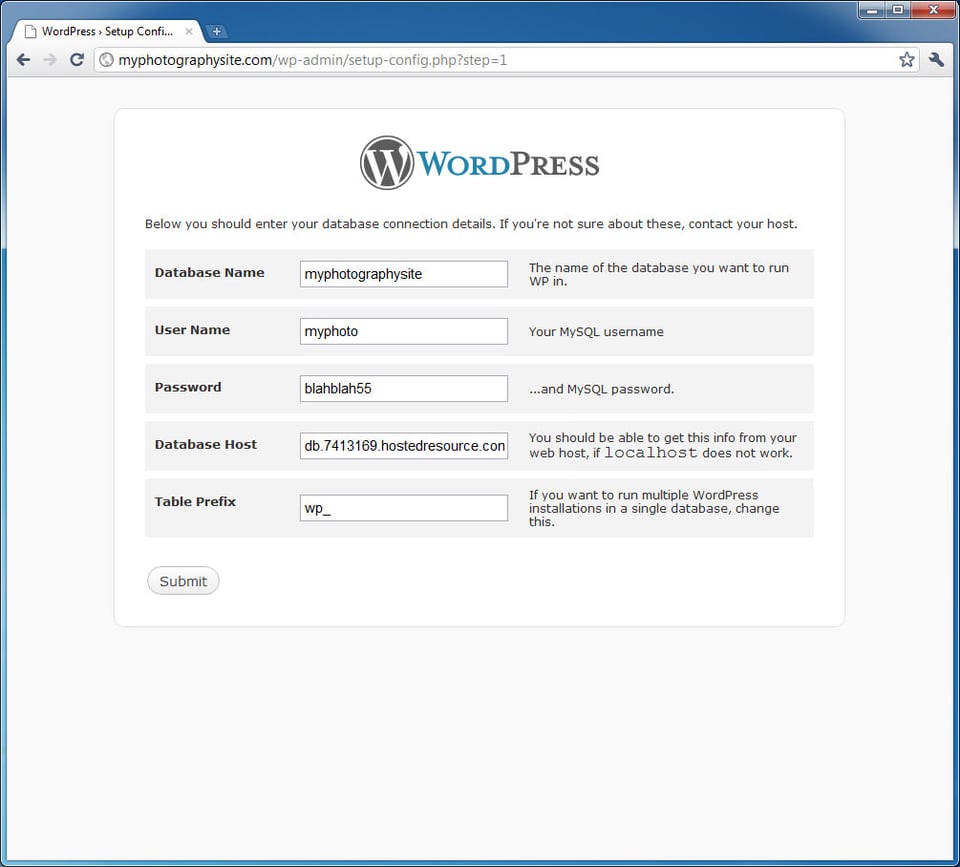960x867 pixels.
Task: Click the '...and MySQL password.' hint text
Action: click(x=601, y=389)
